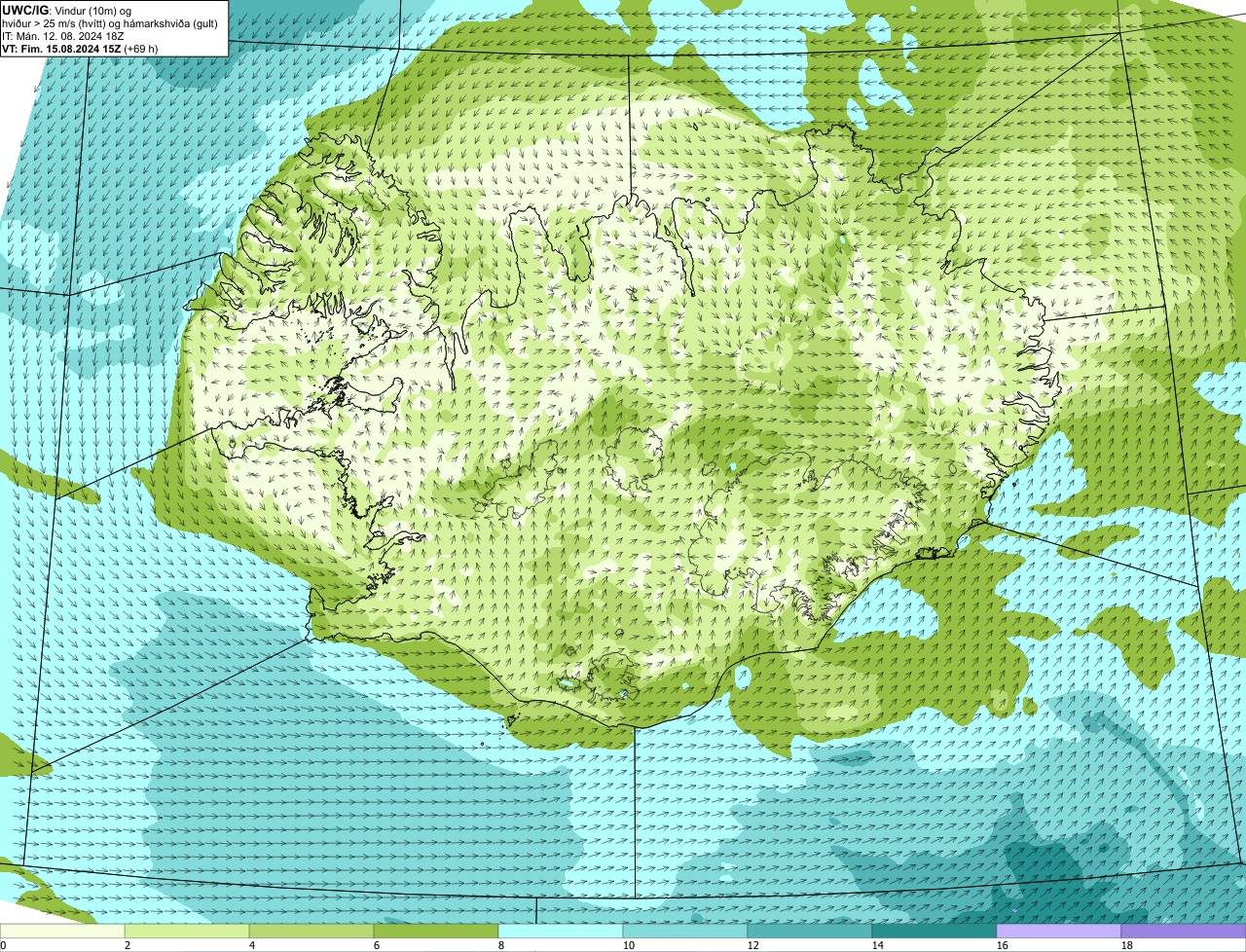
Task: Click the legend scale label "2"
Action: (x=128, y=945)
